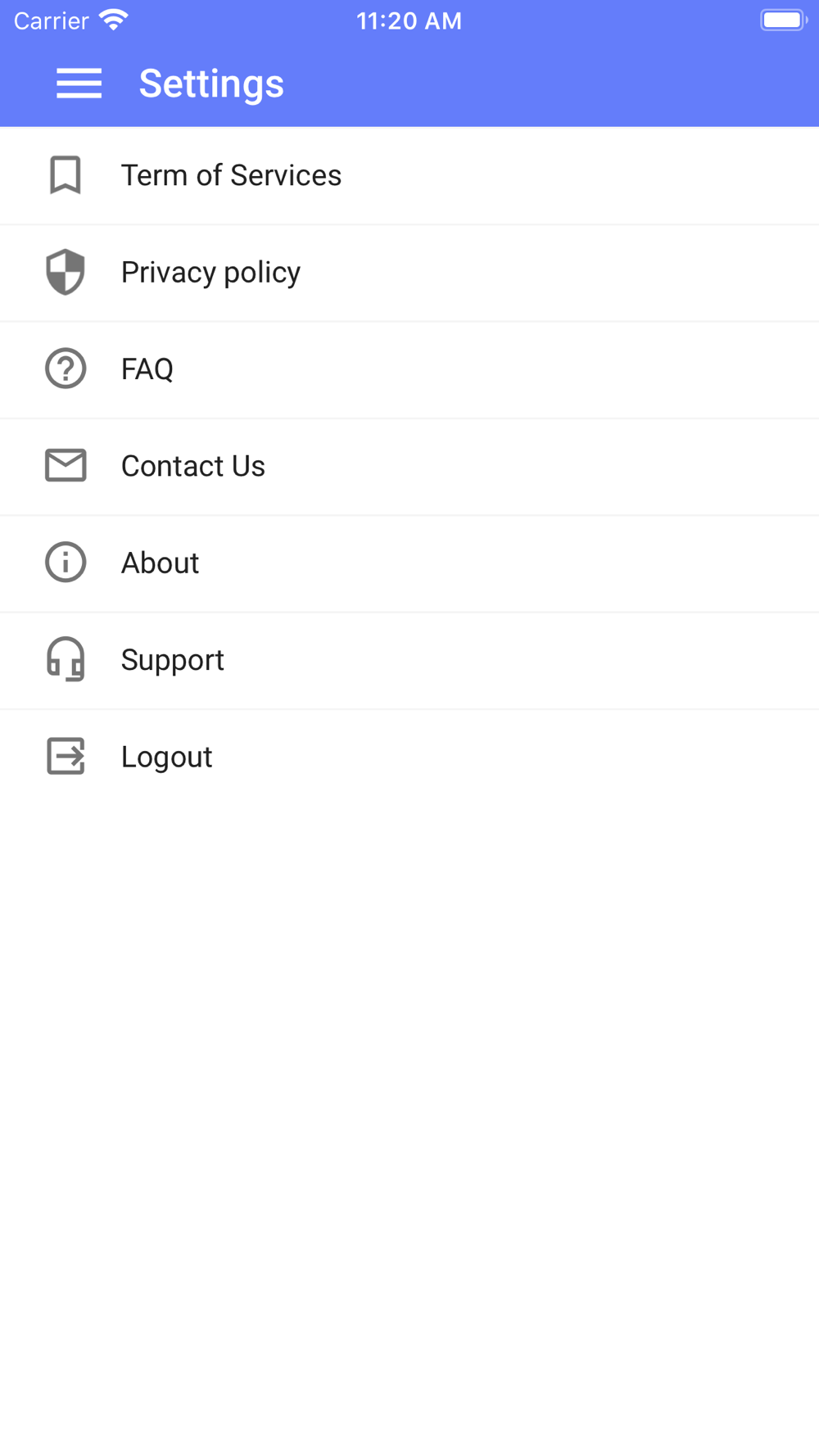View the FAQ entry
819x1456 pixels.
pyautogui.click(x=147, y=369)
